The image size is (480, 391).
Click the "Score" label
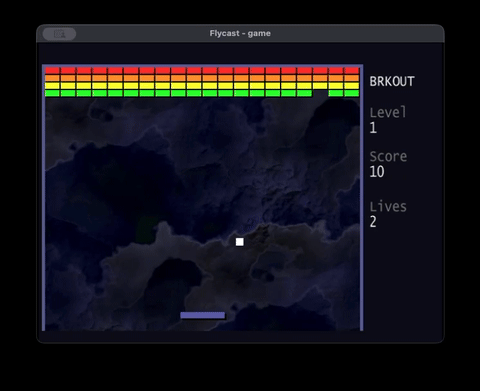[388, 156]
